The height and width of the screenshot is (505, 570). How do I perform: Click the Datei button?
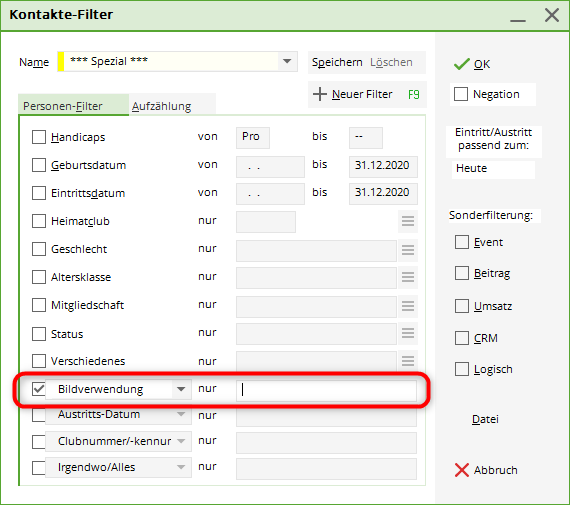click(x=485, y=419)
